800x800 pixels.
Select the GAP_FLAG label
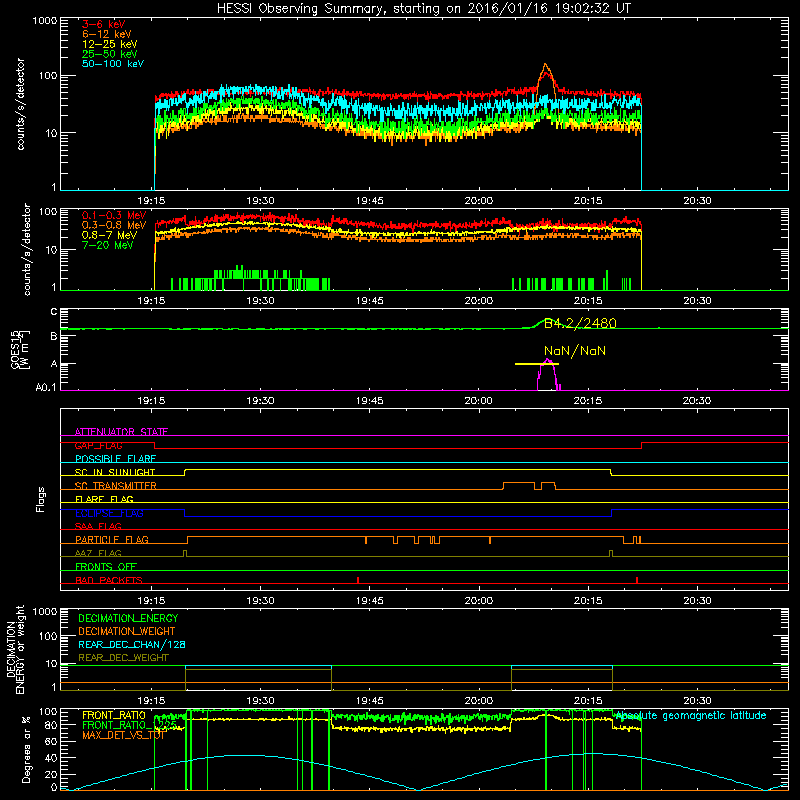[x=98, y=445]
